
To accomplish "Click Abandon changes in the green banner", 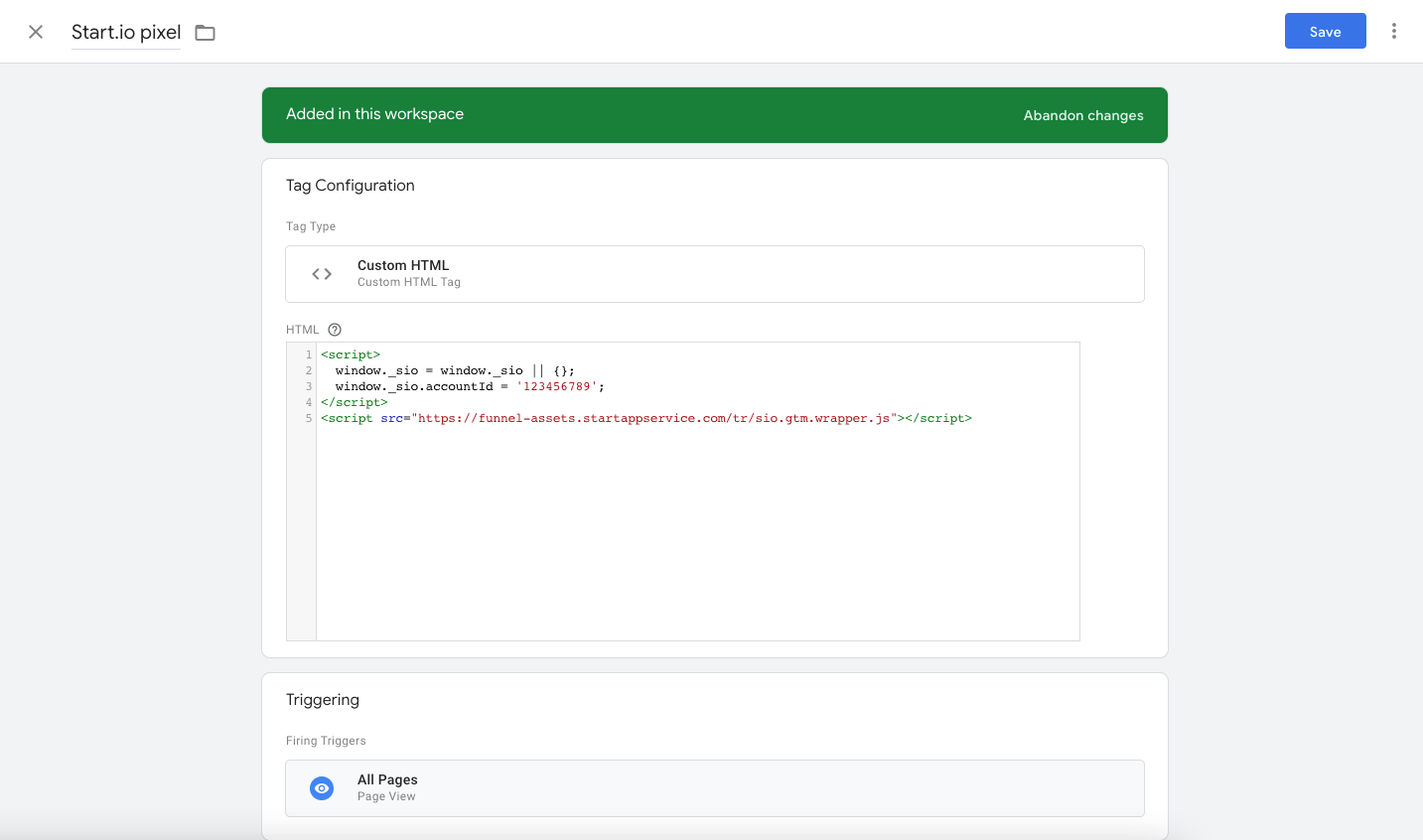I will pyautogui.click(x=1082, y=114).
